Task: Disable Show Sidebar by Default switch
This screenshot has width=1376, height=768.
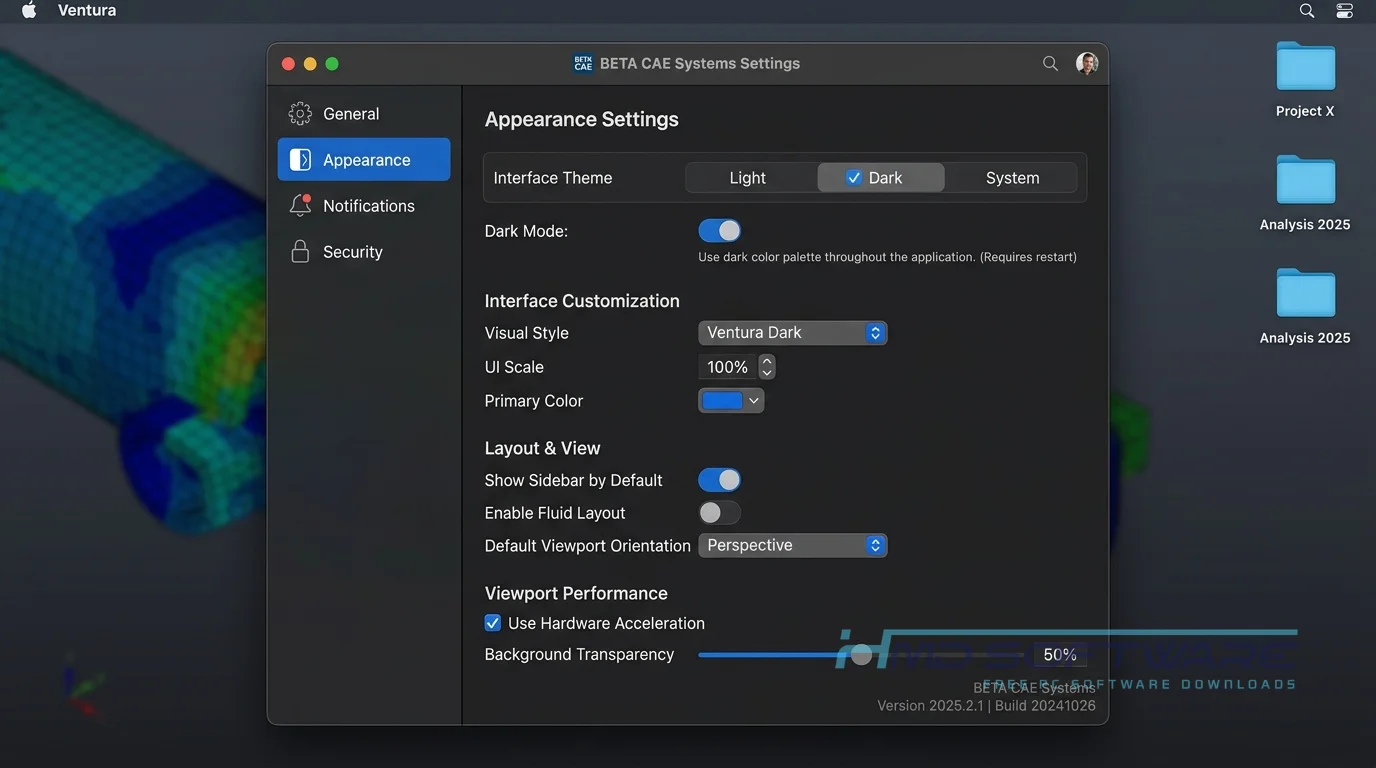Action: pyautogui.click(x=720, y=480)
